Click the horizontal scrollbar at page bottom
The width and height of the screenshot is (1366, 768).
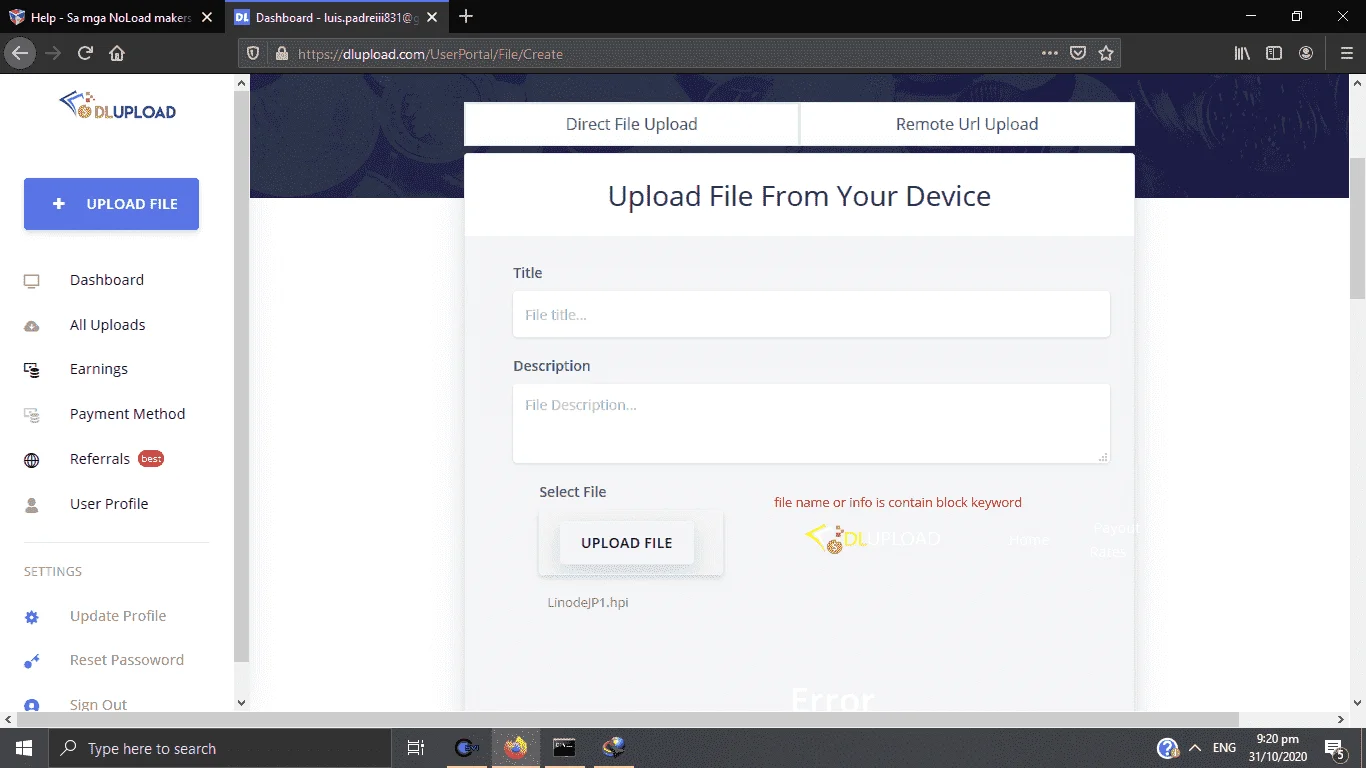[627, 719]
